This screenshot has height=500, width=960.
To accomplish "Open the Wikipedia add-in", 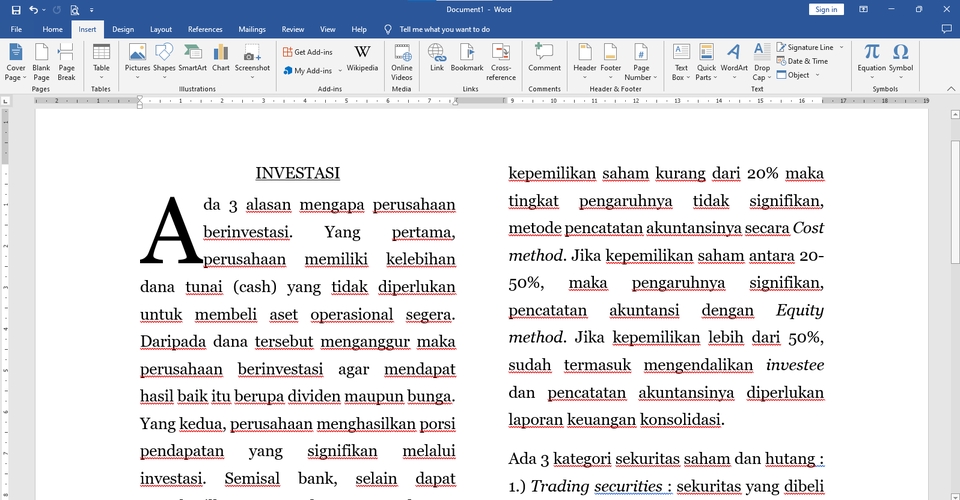I will coord(362,59).
